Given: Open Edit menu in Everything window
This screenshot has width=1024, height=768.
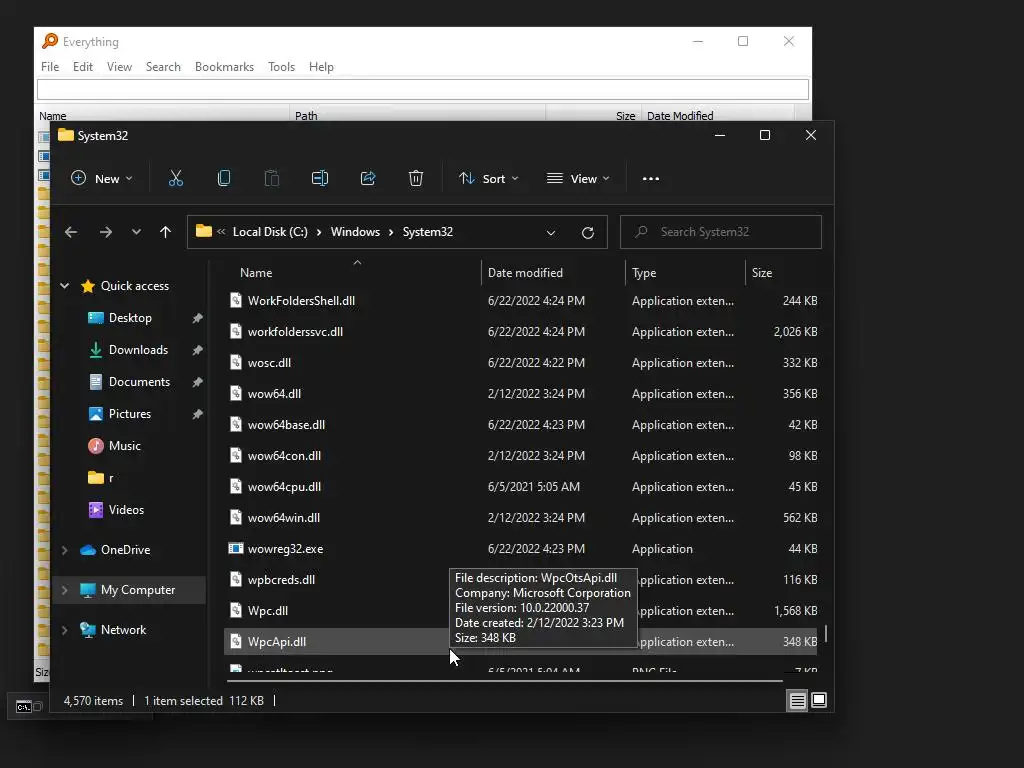Looking at the screenshot, I should coord(82,67).
